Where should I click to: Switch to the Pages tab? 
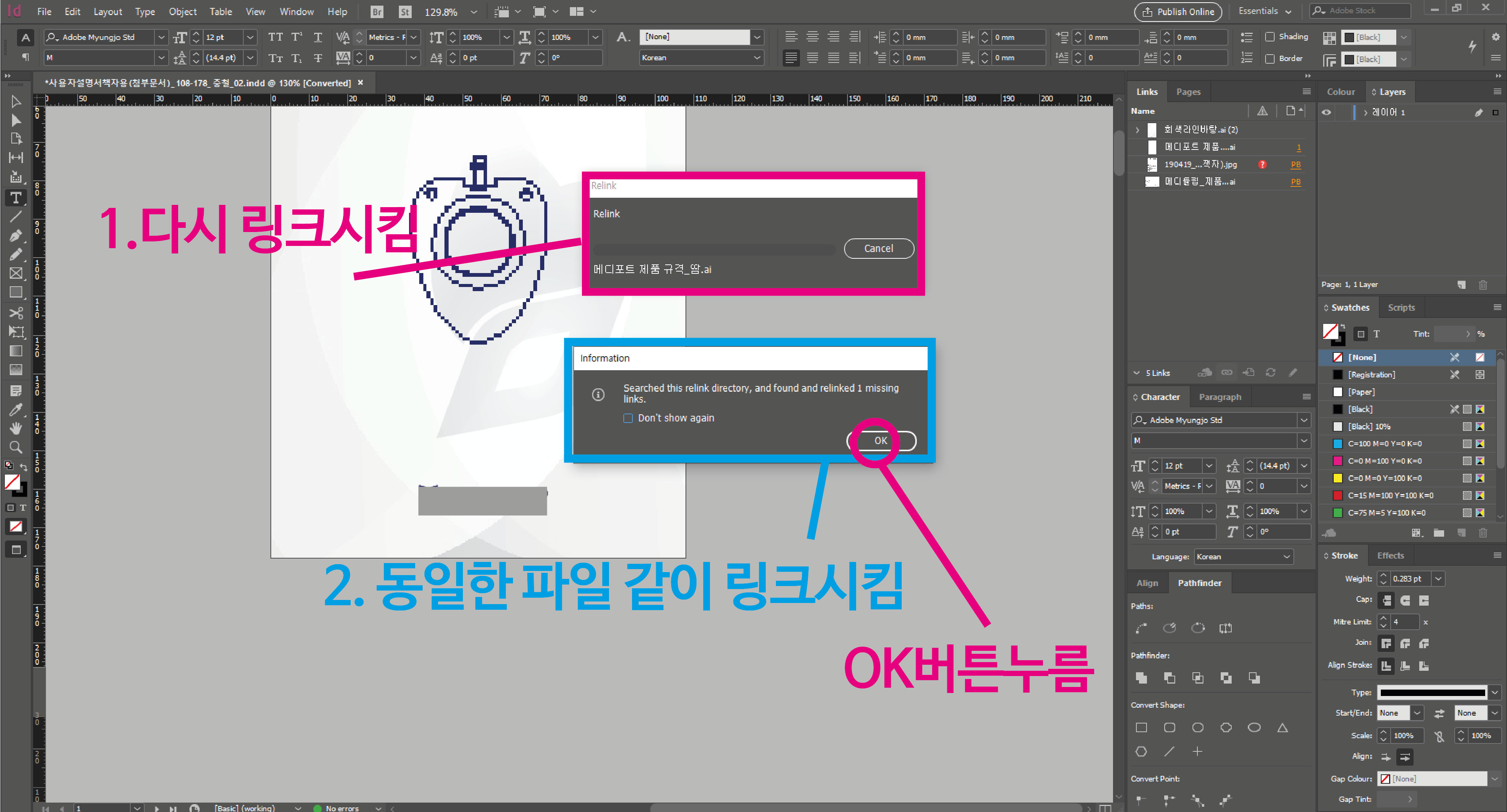[1188, 92]
